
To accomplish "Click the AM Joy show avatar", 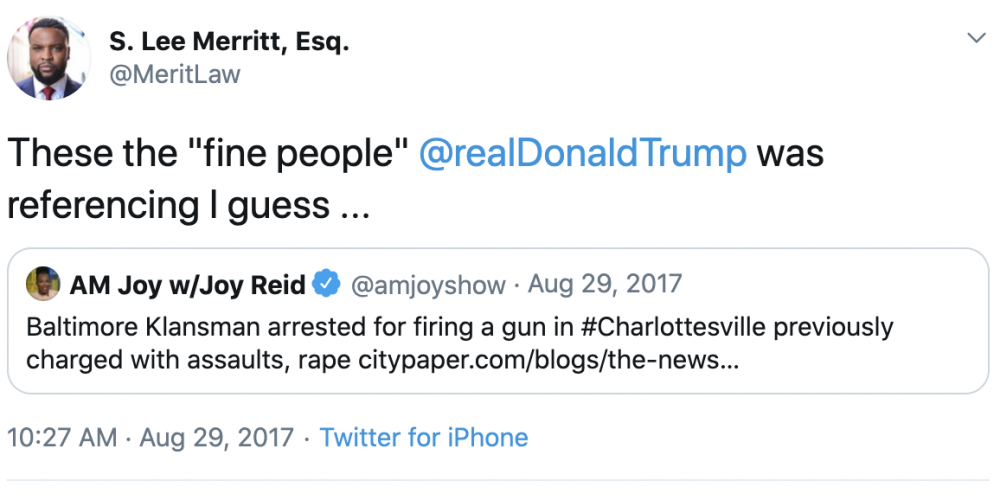I will tap(43, 284).
